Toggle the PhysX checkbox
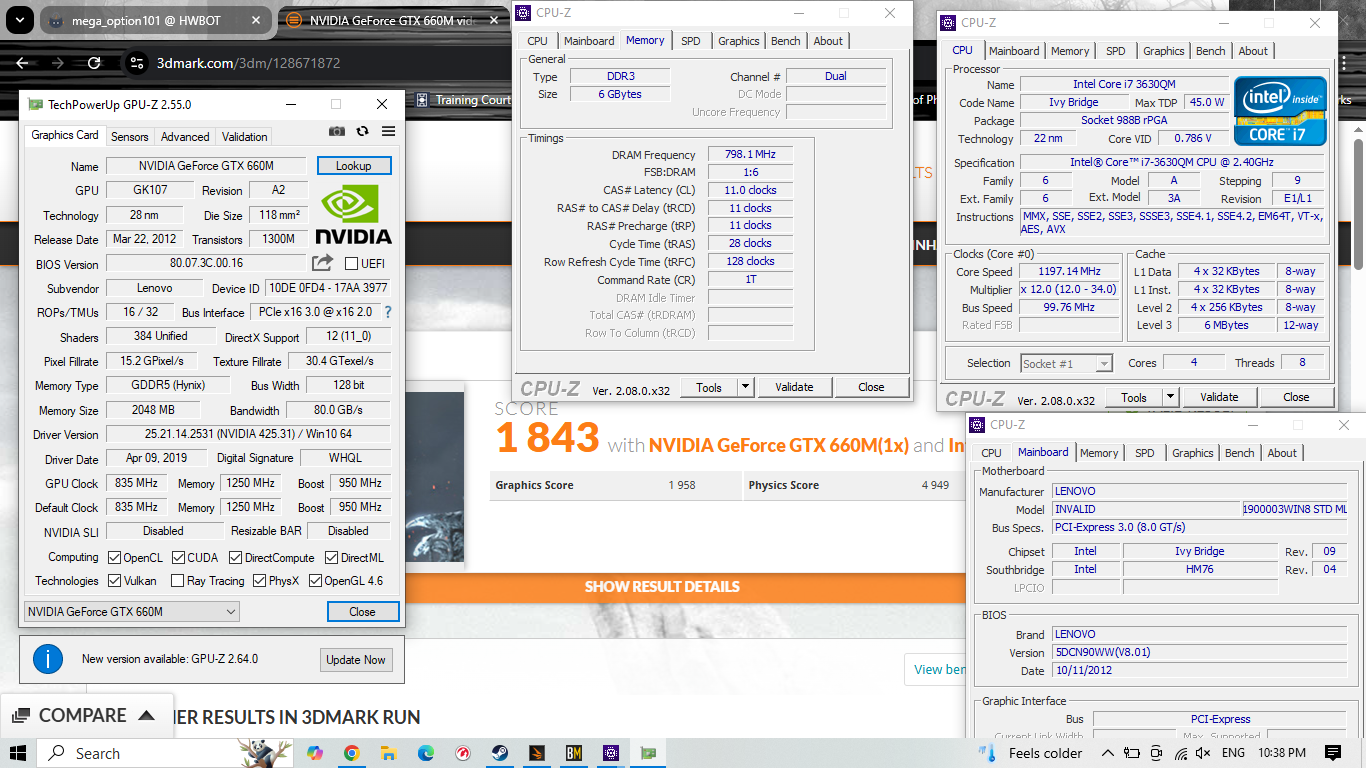 click(x=259, y=580)
